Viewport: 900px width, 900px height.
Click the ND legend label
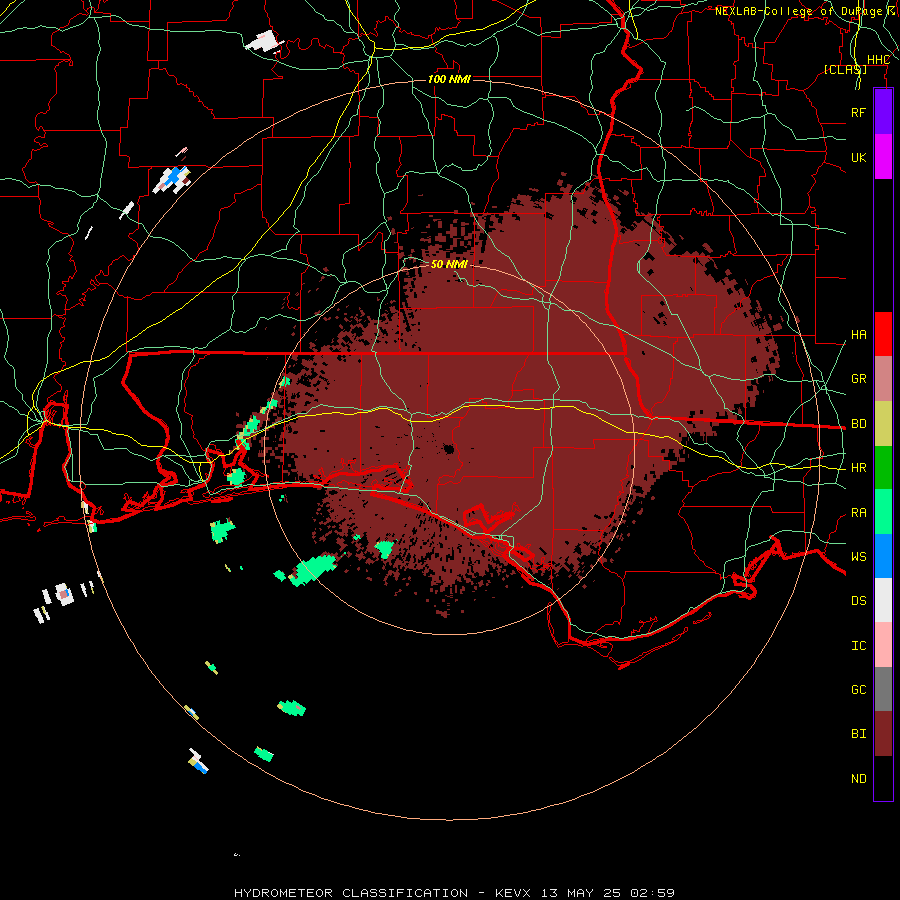(858, 779)
